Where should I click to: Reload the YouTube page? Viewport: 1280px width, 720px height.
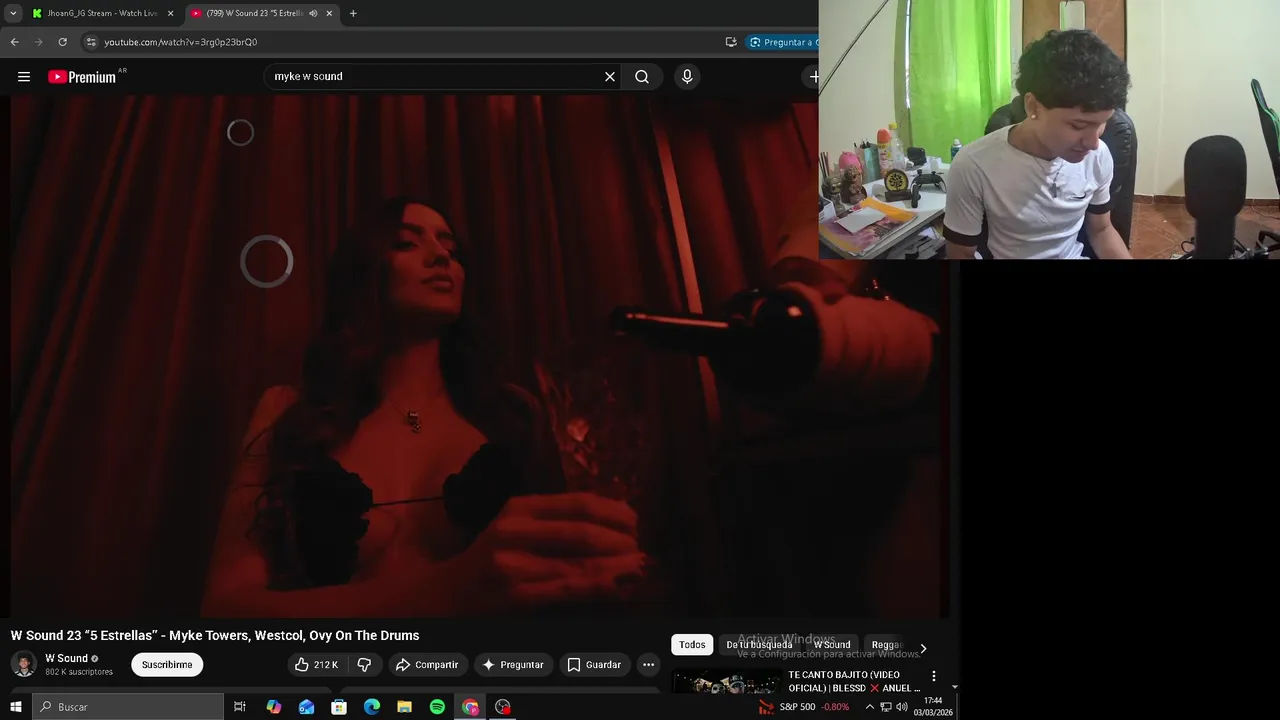coord(62,42)
